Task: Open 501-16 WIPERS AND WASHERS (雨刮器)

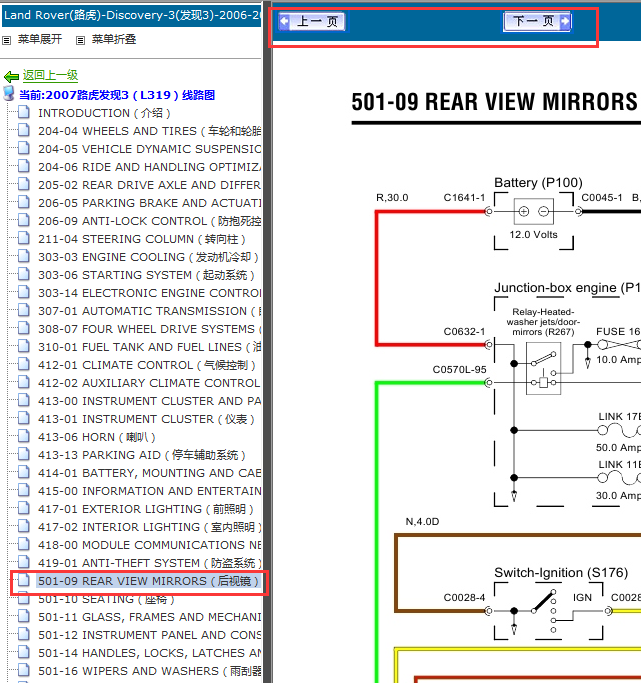Action: coord(149,671)
